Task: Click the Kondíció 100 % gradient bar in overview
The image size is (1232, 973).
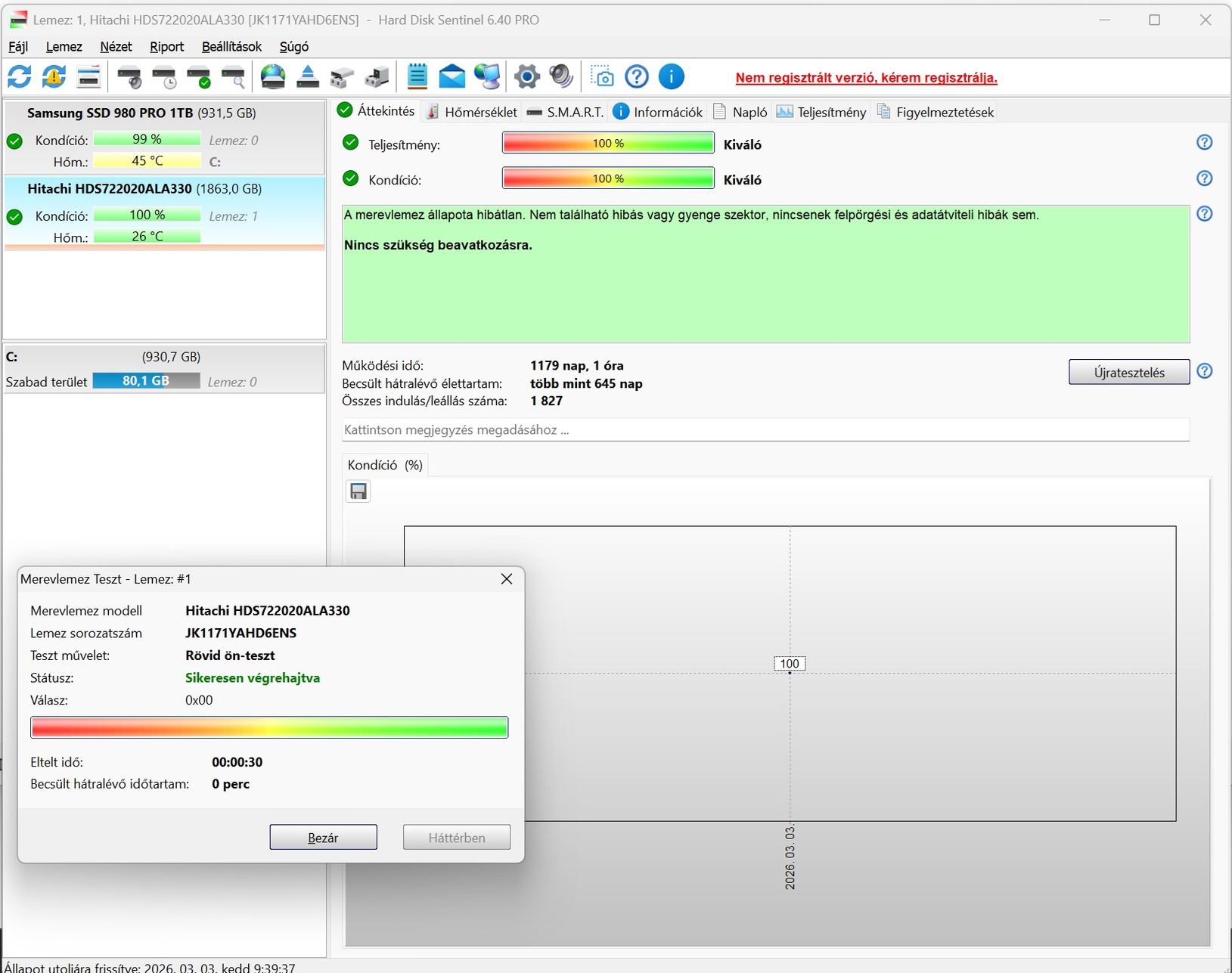Action: (x=608, y=178)
